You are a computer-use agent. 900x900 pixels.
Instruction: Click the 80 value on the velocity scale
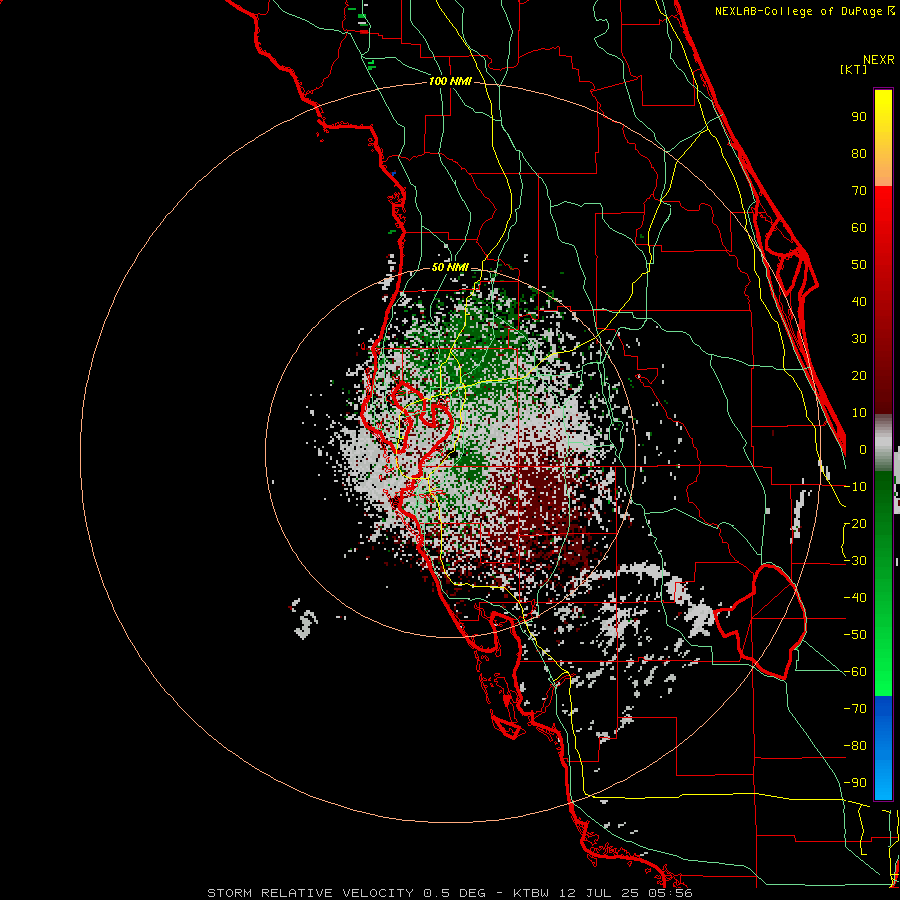[x=859, y=154]
